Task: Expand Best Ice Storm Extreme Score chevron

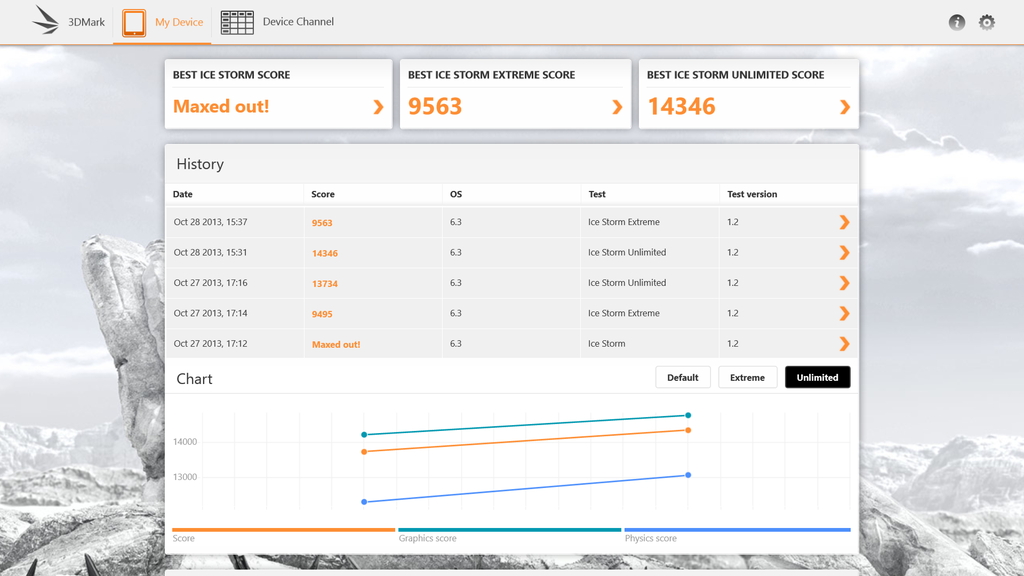Action: click(617, 107)
